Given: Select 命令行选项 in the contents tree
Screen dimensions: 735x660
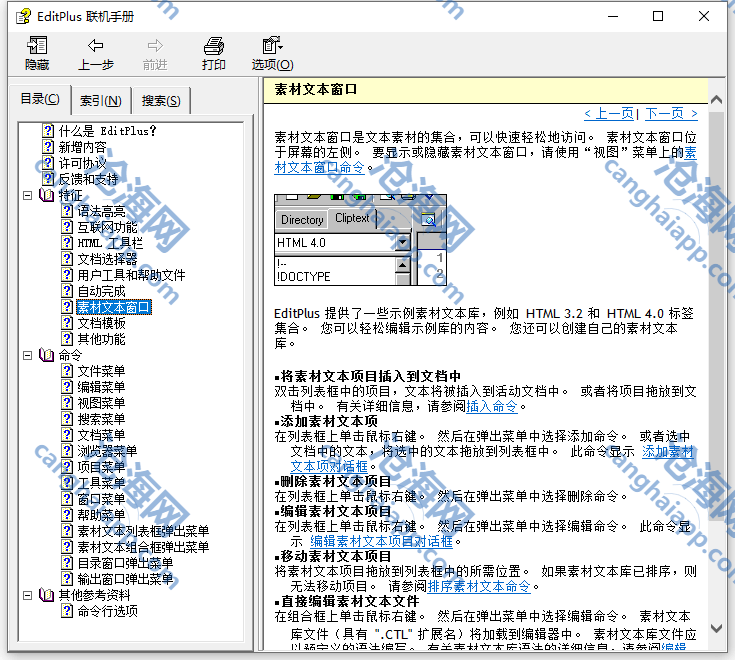Looking at the screenshot, I should pos(107,611).
